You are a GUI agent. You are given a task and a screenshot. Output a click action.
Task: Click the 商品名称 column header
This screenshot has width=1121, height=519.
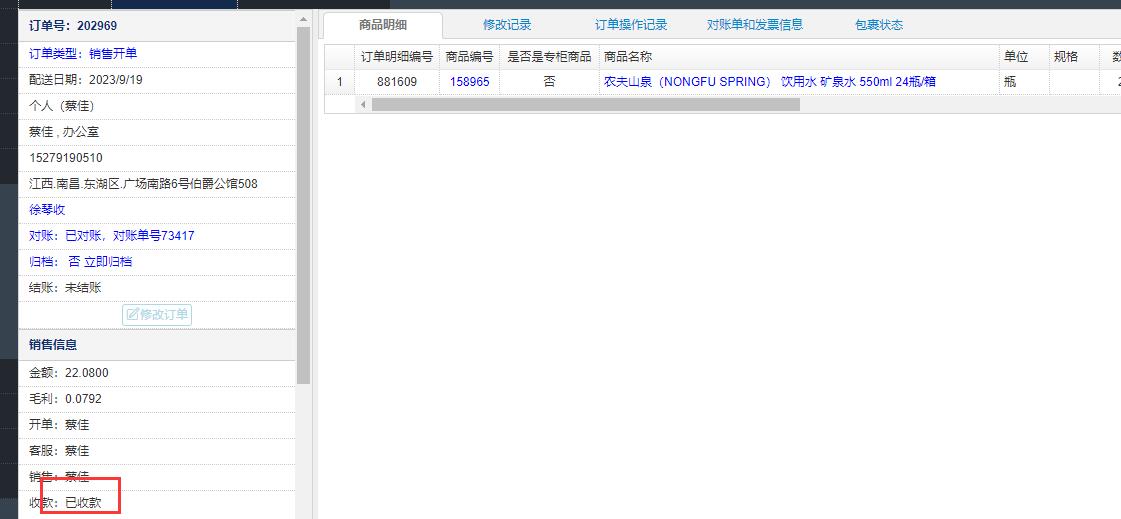click(628, 57)
